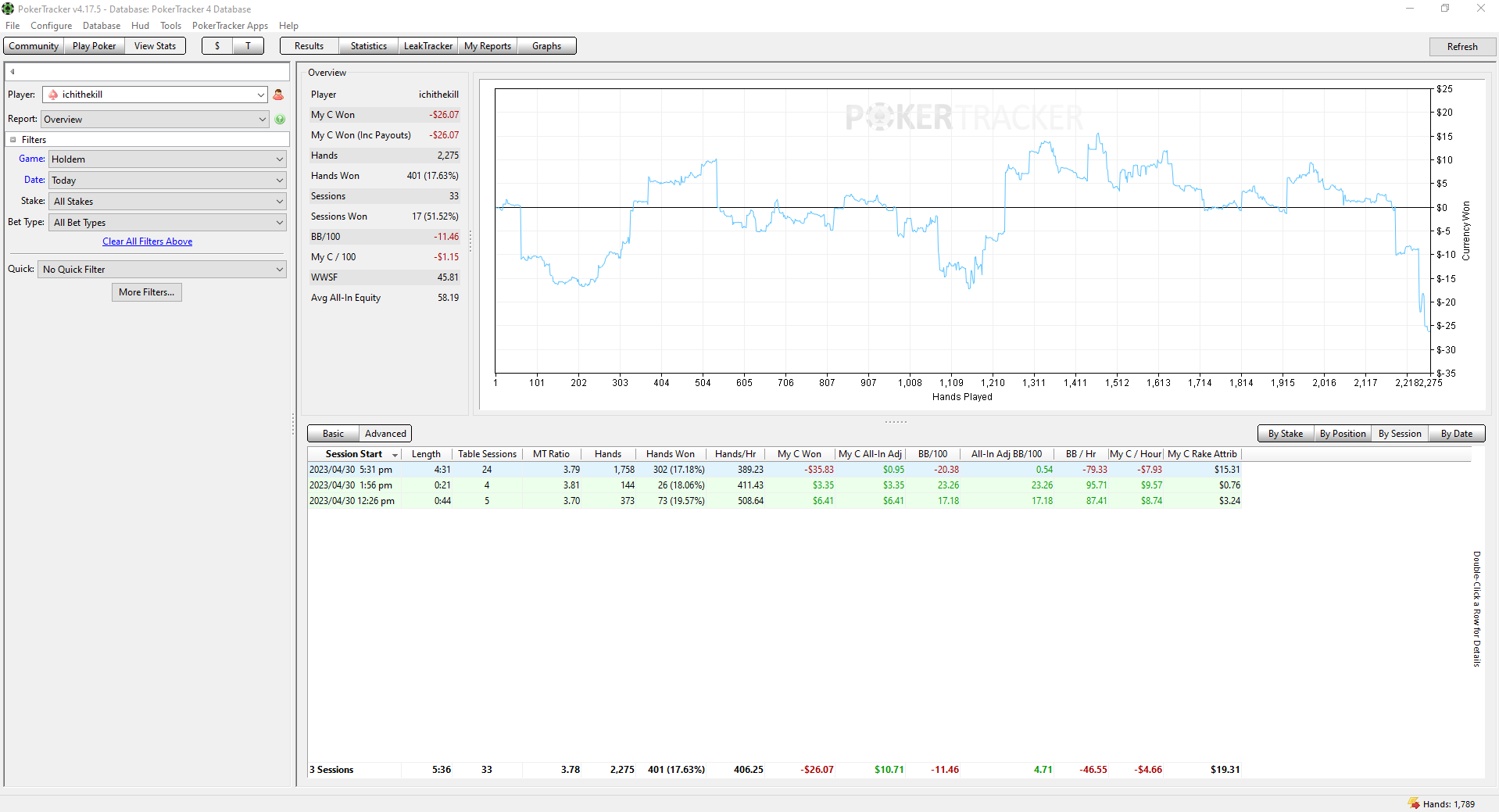This screenshot has height=812, width=1499.
Task: Click the green report help icon
Action: pyautogui.click(x=280, y=120)
